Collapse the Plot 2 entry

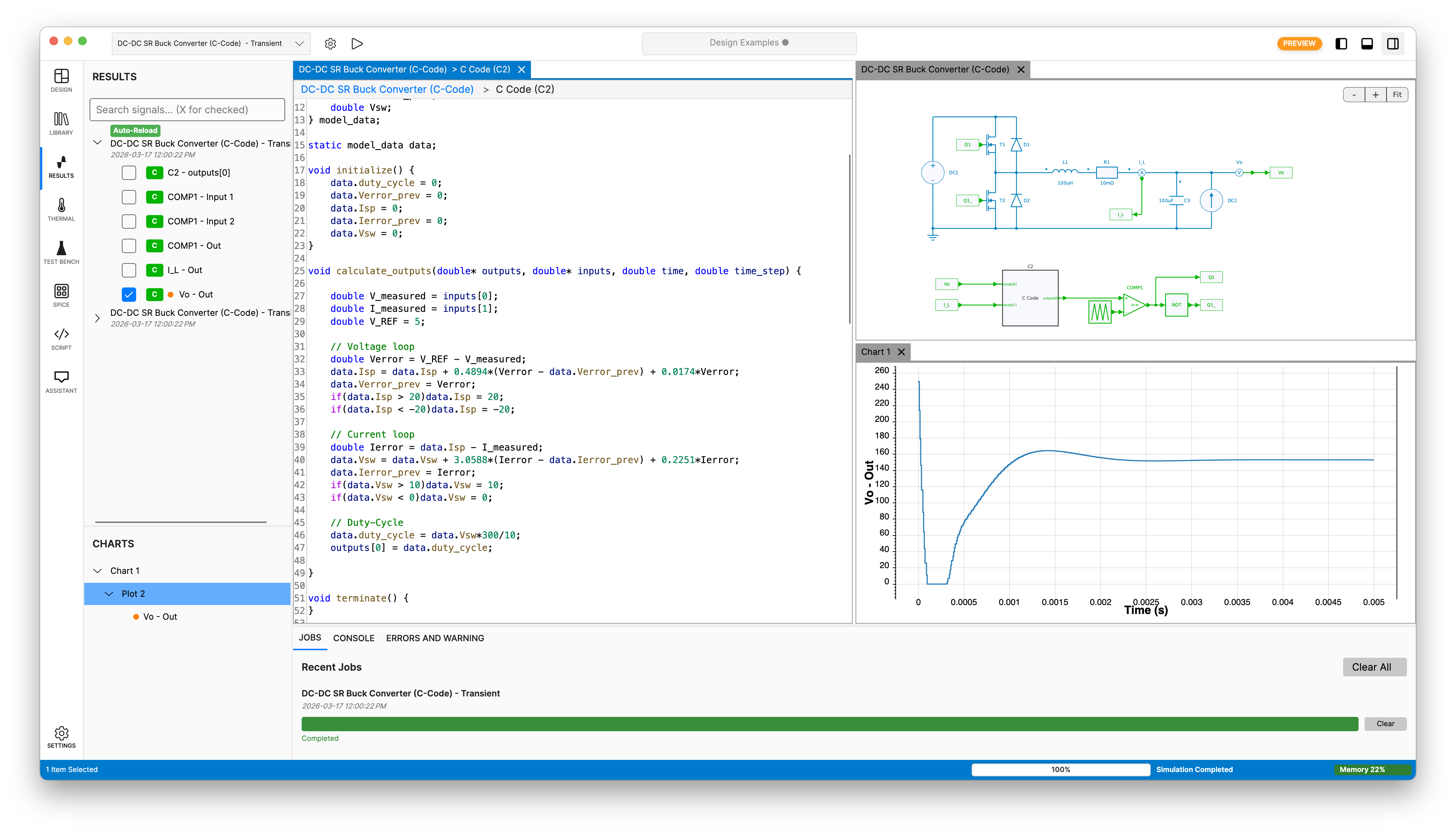tap(110, 593)
